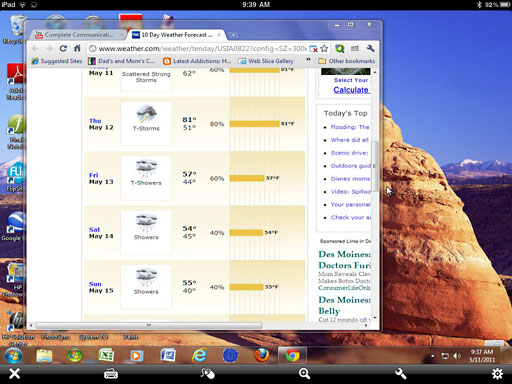The height and width of the screenshot is (384, 512).
Task: Open the Dad's and Mom's C... bookmark
Action: (x=122, y=61)
